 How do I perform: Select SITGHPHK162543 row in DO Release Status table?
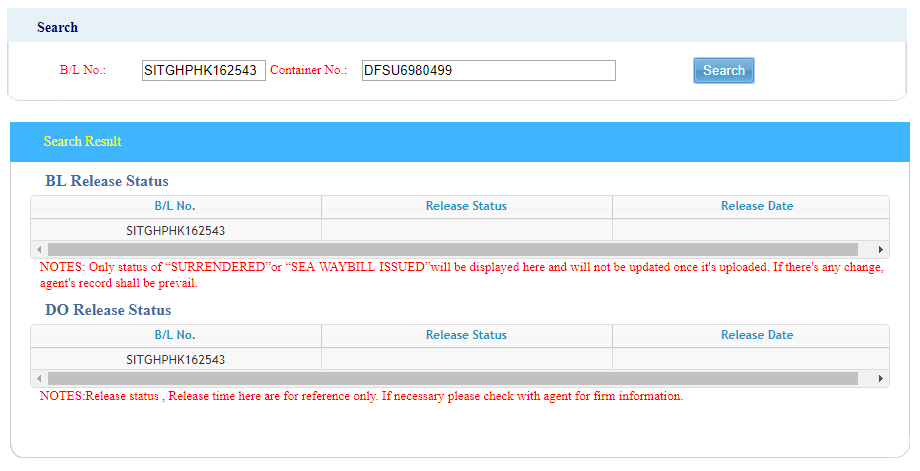[175, 360]
